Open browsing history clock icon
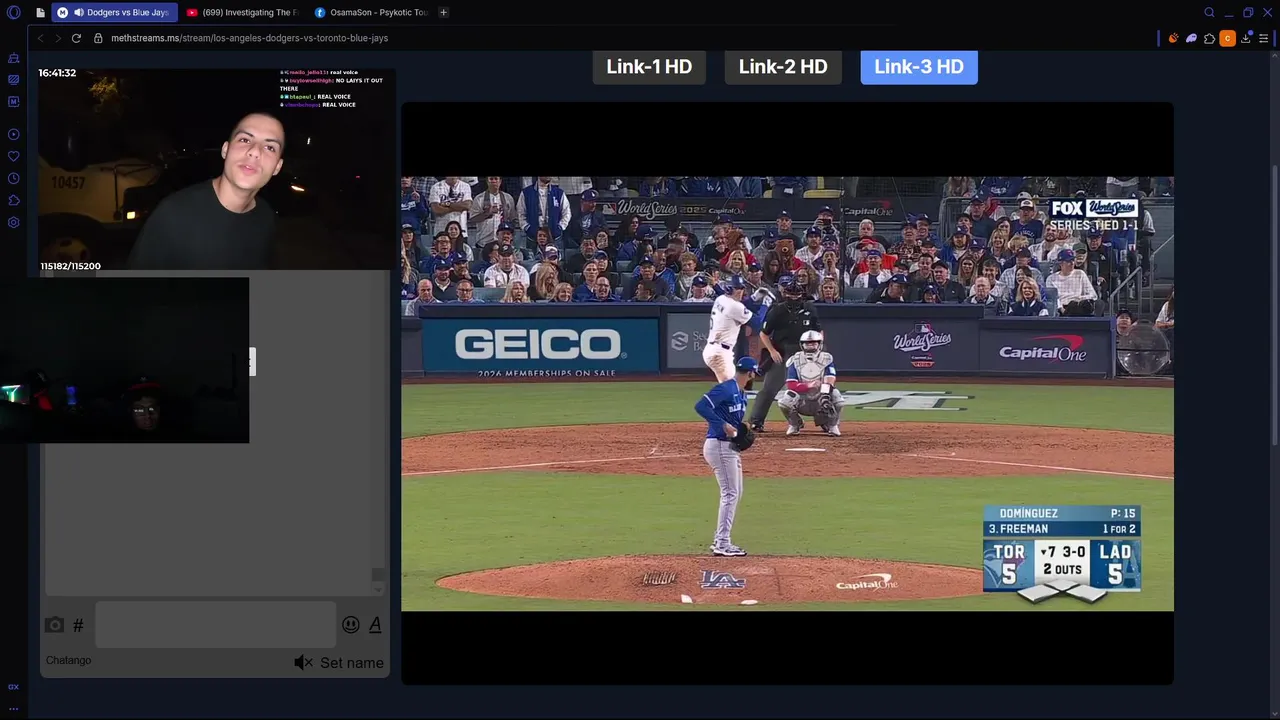 tap(13, 178)
